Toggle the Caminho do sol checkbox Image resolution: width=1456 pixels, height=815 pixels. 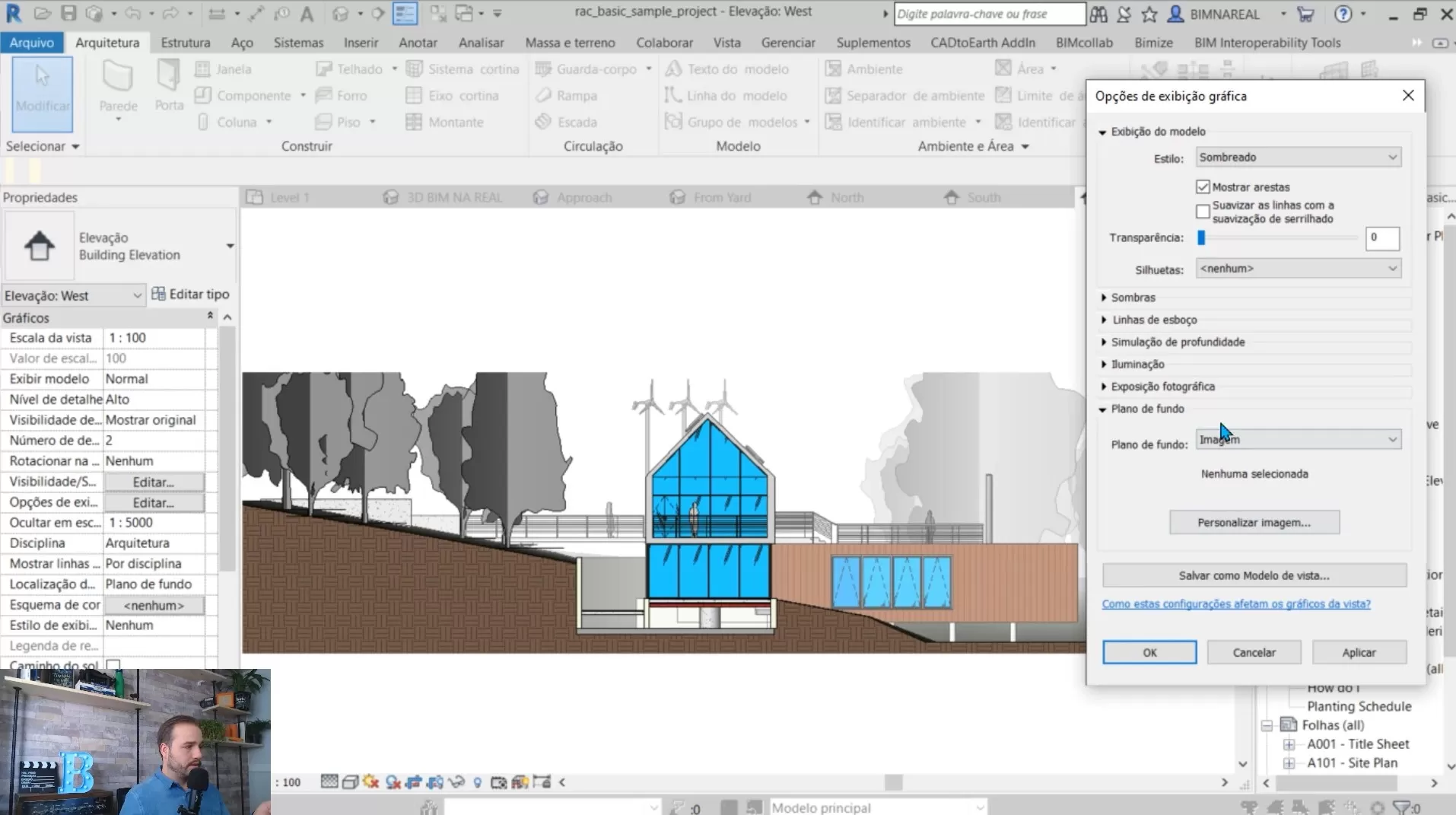(113, 666)
